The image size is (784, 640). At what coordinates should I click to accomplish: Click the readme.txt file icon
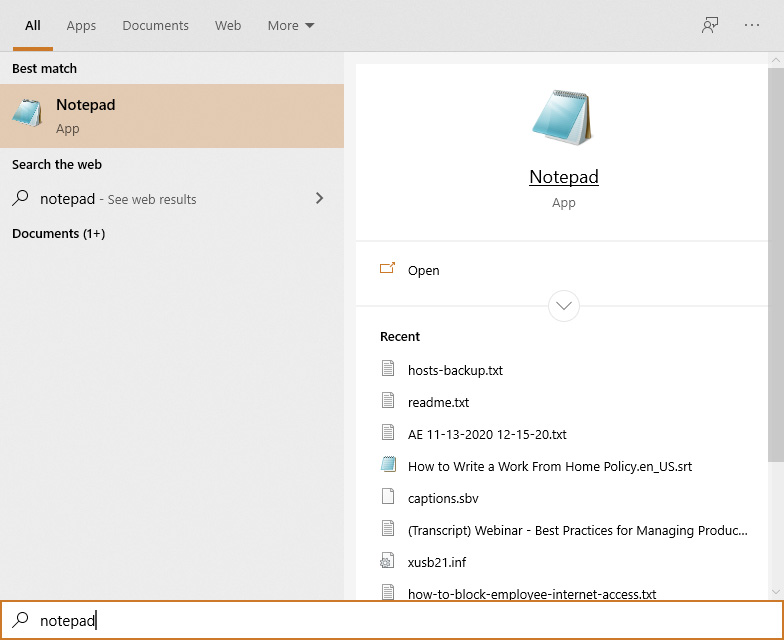[x=388, y=400]
